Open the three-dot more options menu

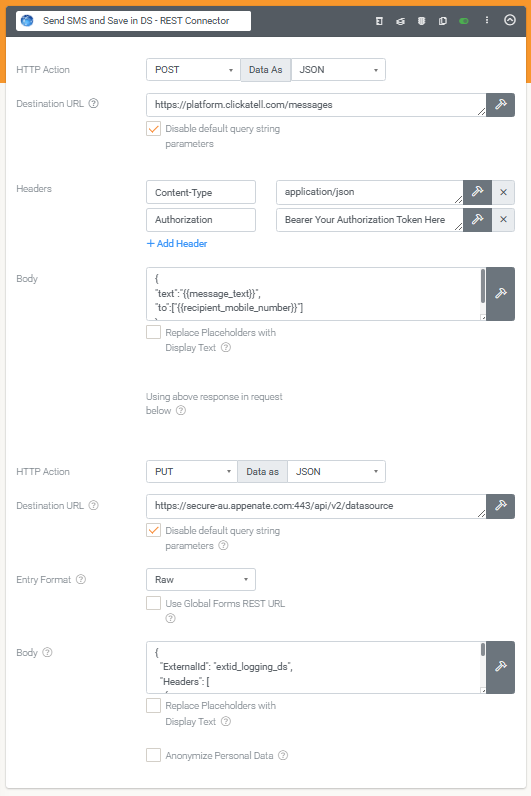[487, 20]
